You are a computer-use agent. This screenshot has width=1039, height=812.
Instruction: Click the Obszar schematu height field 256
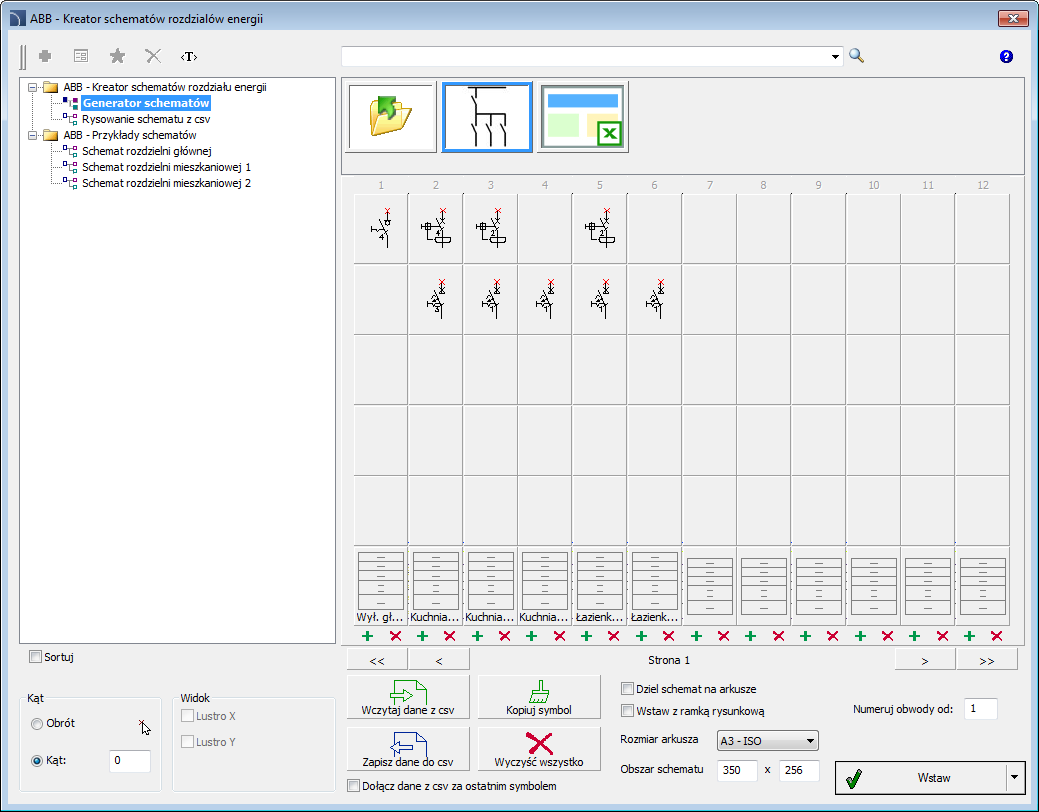(x=799, y=770)
